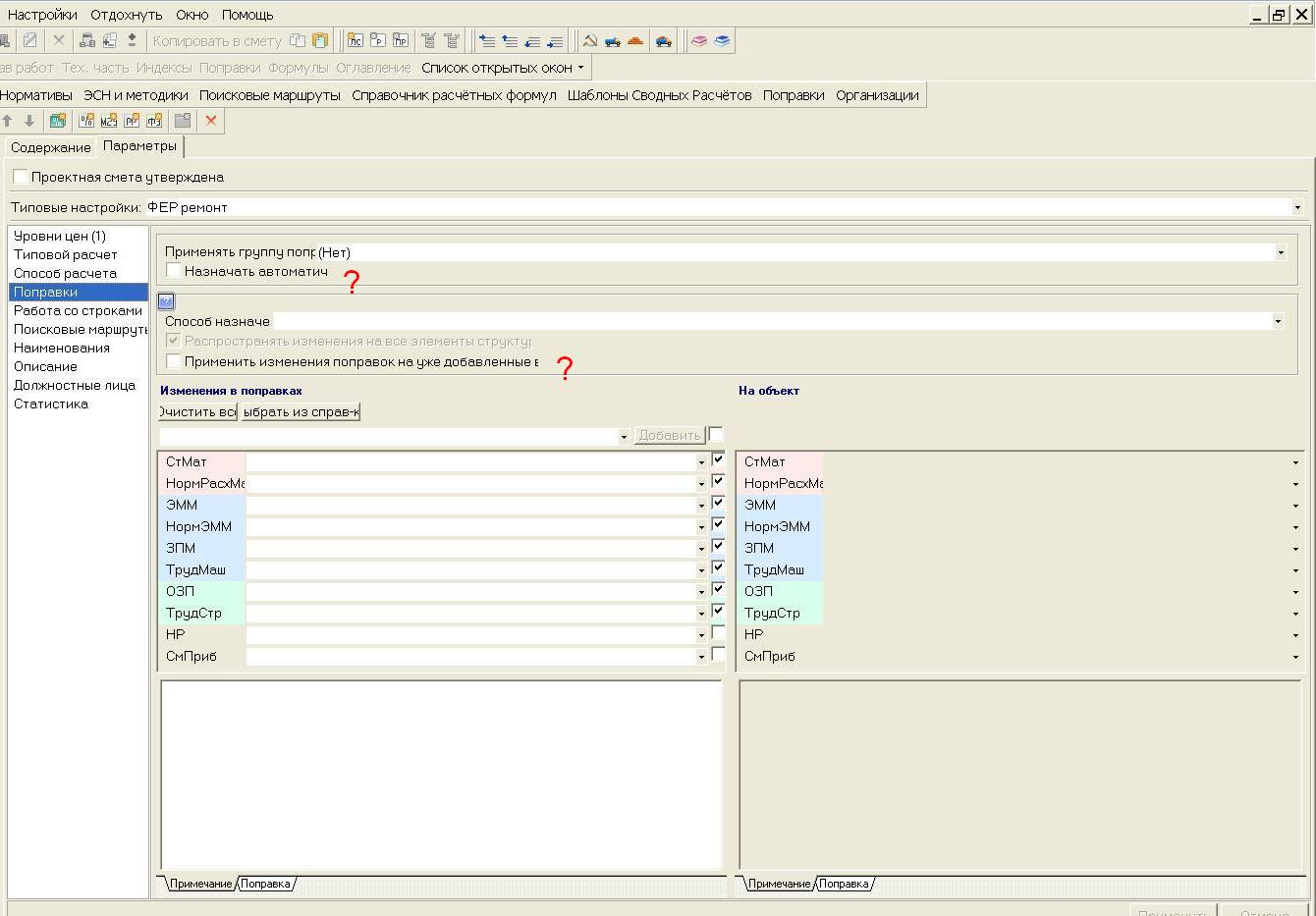Select the Должностные лица item in the left list
Image resolution: width=1316 pixels, height=916 pixels.
[x=75, y=385]
